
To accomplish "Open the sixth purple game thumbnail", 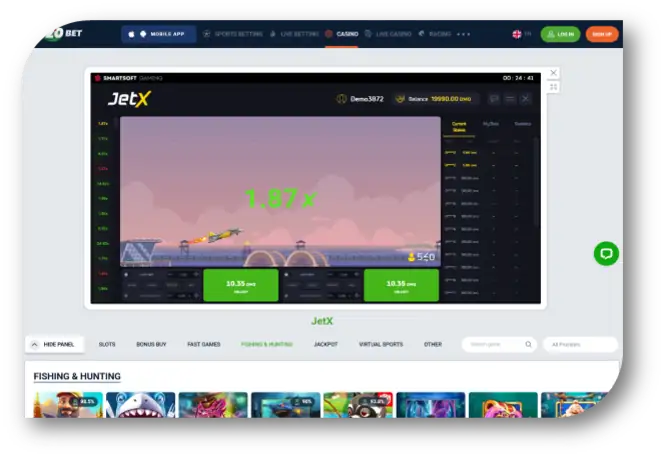I will coord(430,405).
